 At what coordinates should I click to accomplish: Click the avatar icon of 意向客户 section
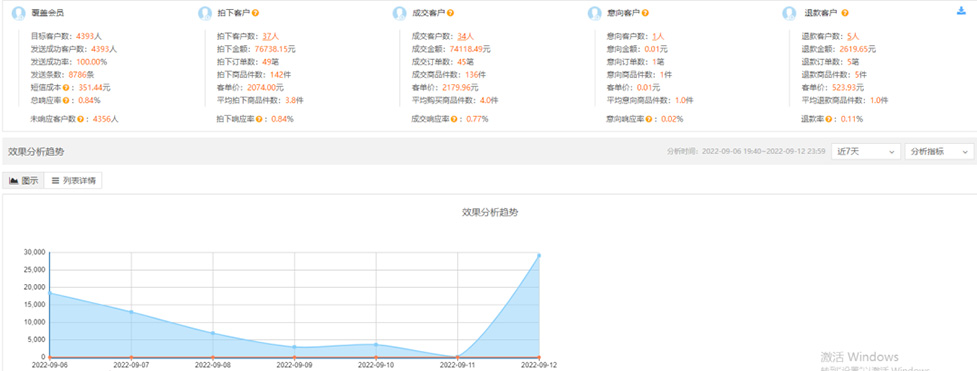[x=595, y=13]
